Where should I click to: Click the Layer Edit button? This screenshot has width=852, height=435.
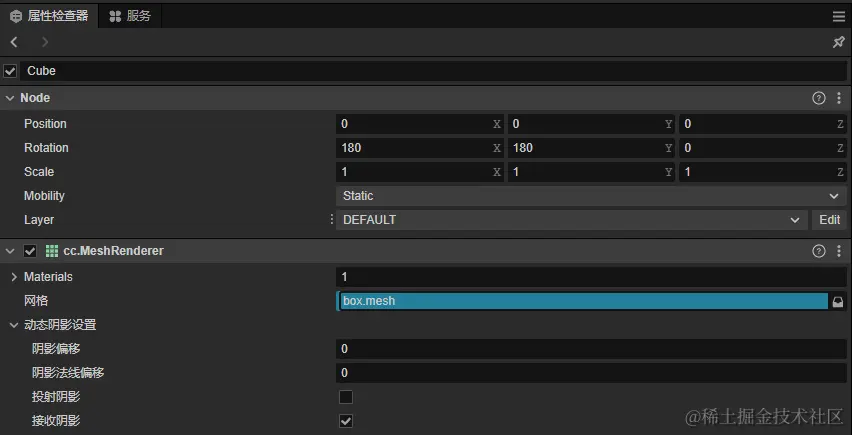829,220
